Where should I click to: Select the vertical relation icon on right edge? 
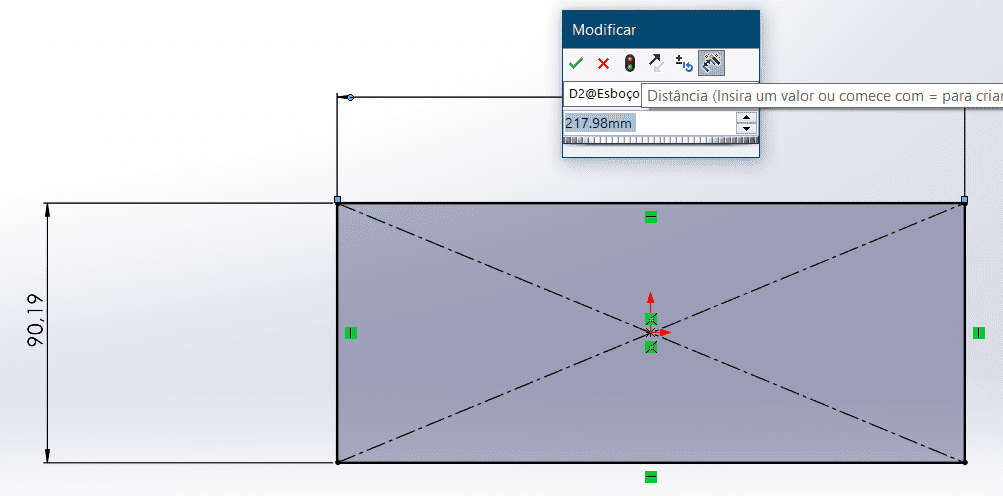[979, 333]
